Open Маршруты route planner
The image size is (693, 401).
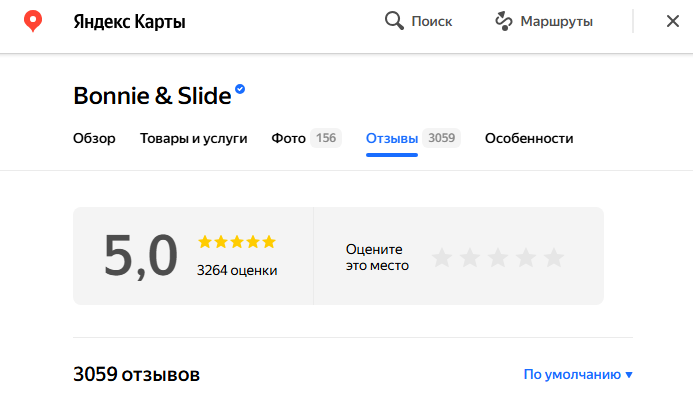click(556, 21)
